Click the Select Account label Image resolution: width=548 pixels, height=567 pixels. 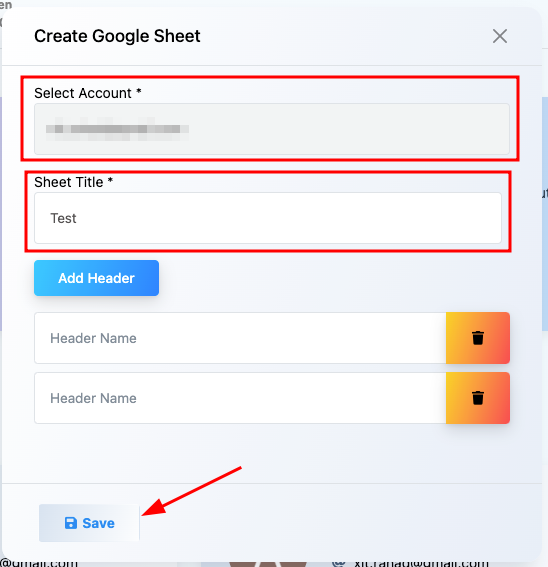point(88,93)
